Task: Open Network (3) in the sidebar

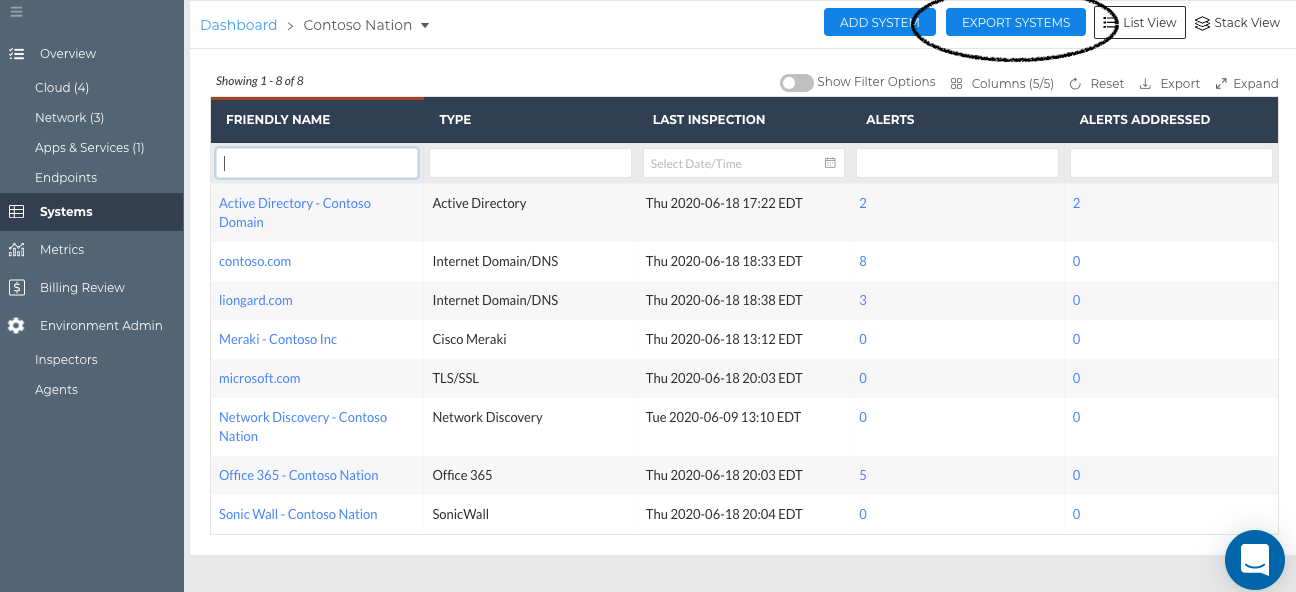Action: coord(69,118)
